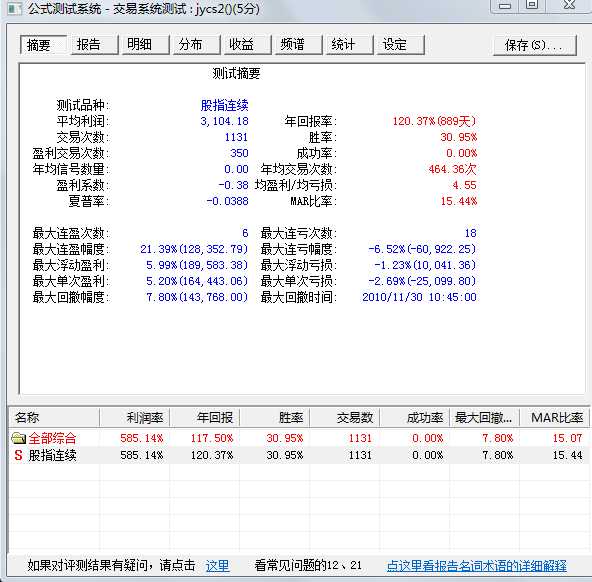Open the report terminology explanation link
The height and width of the screenshot is (582, 592).
click(x=476, y=565)
